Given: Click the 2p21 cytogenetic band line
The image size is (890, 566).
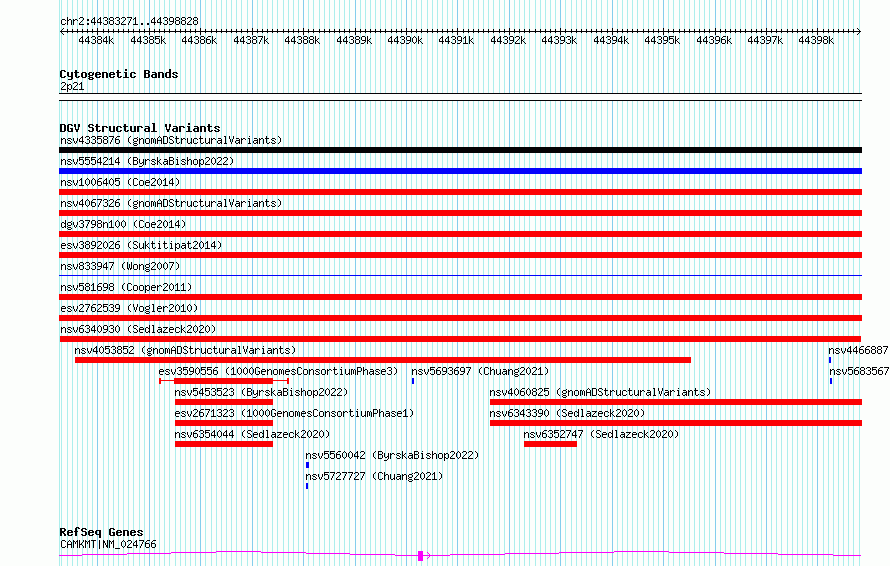Looking at the screenshot, I should click(460, 94).
